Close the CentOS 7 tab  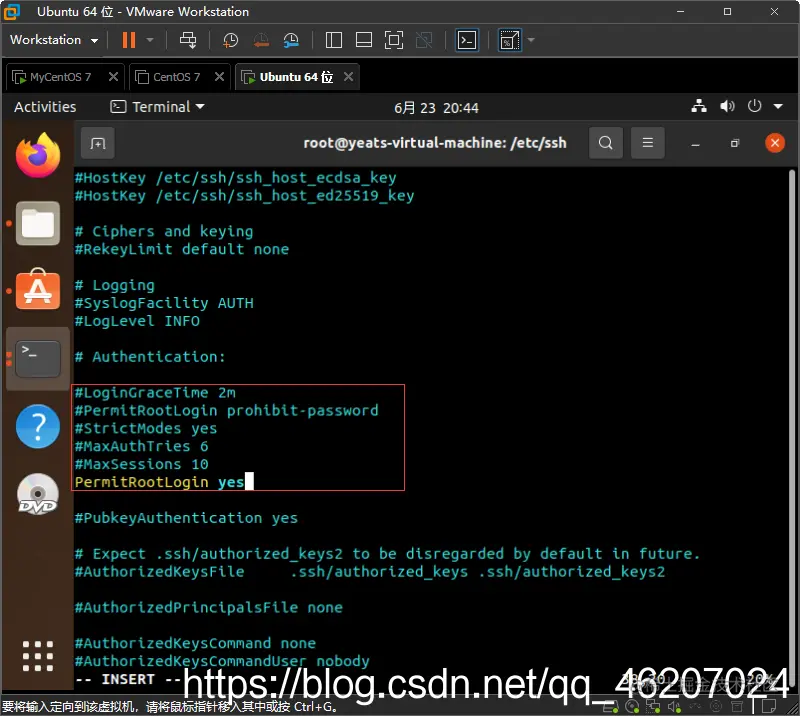click(219, 77)
